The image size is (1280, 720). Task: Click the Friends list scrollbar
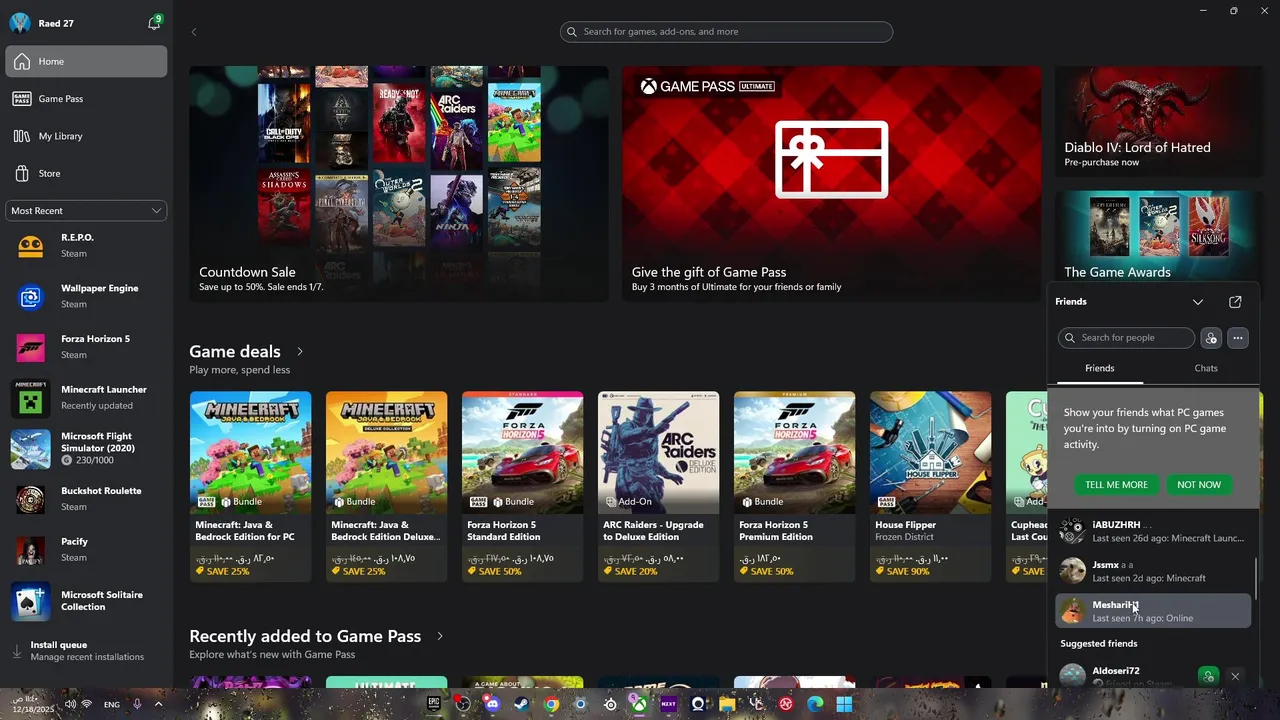1256,580
